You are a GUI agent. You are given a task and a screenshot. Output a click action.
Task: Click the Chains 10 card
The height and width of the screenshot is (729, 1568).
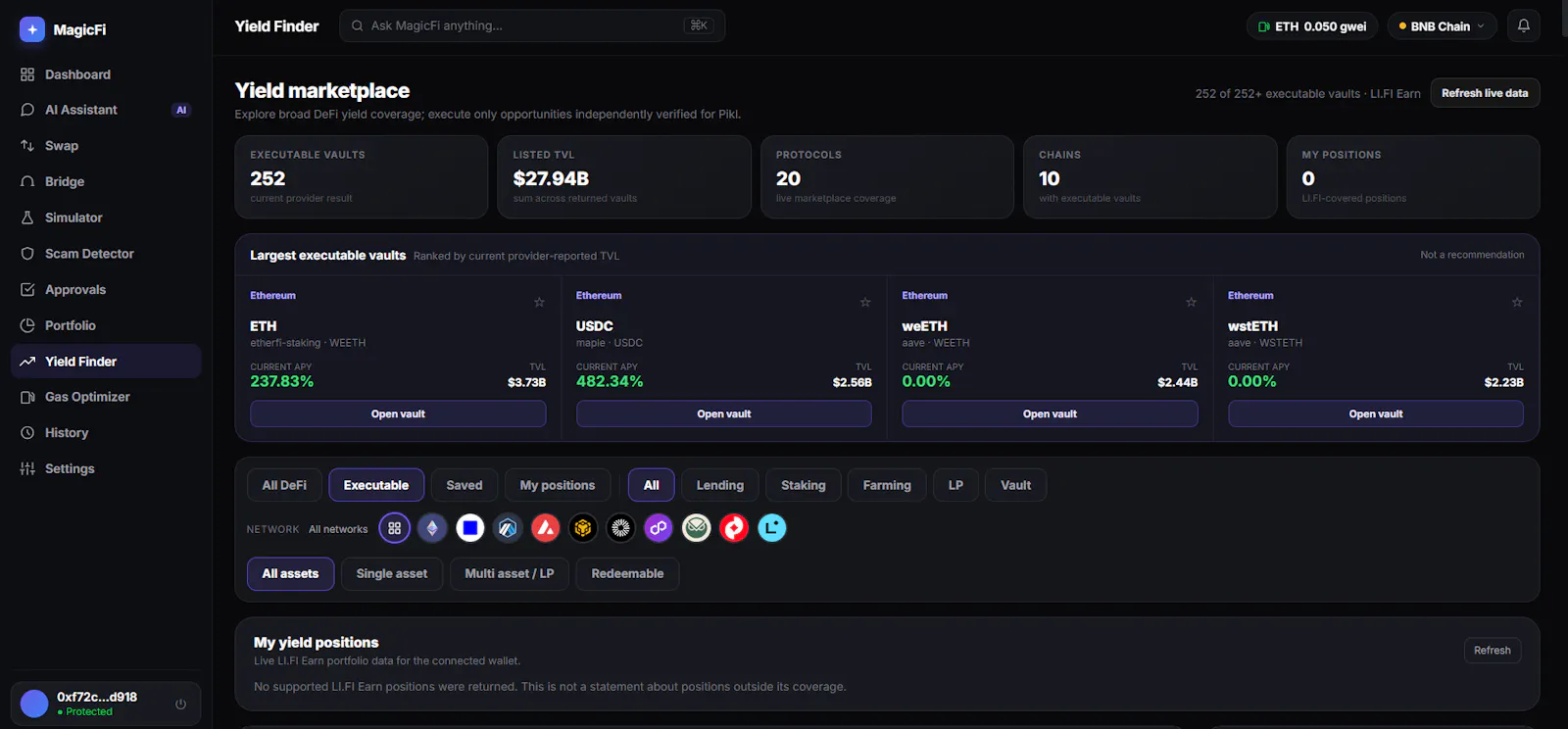pyautogui.click(x=1151, y=176)
